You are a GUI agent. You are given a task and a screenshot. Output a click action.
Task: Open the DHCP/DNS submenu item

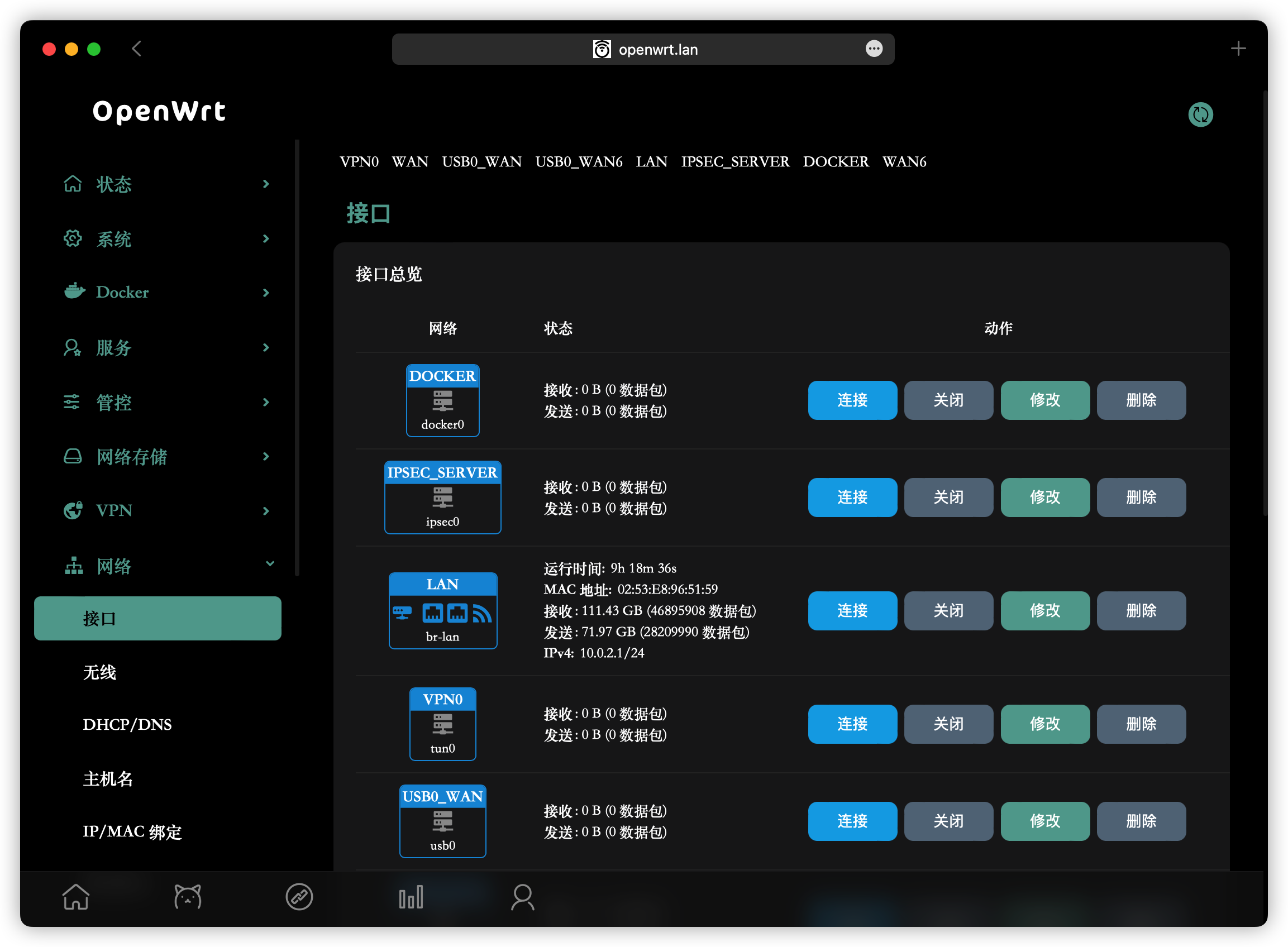click(127, 725)
